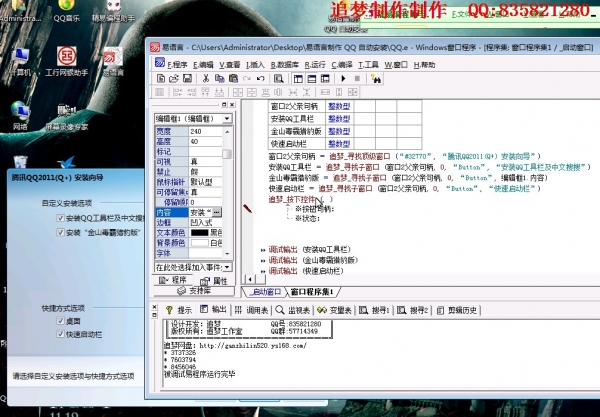Switch to the 调用表 bottom panel tab

pyautogui.click(x=251, y=310)
